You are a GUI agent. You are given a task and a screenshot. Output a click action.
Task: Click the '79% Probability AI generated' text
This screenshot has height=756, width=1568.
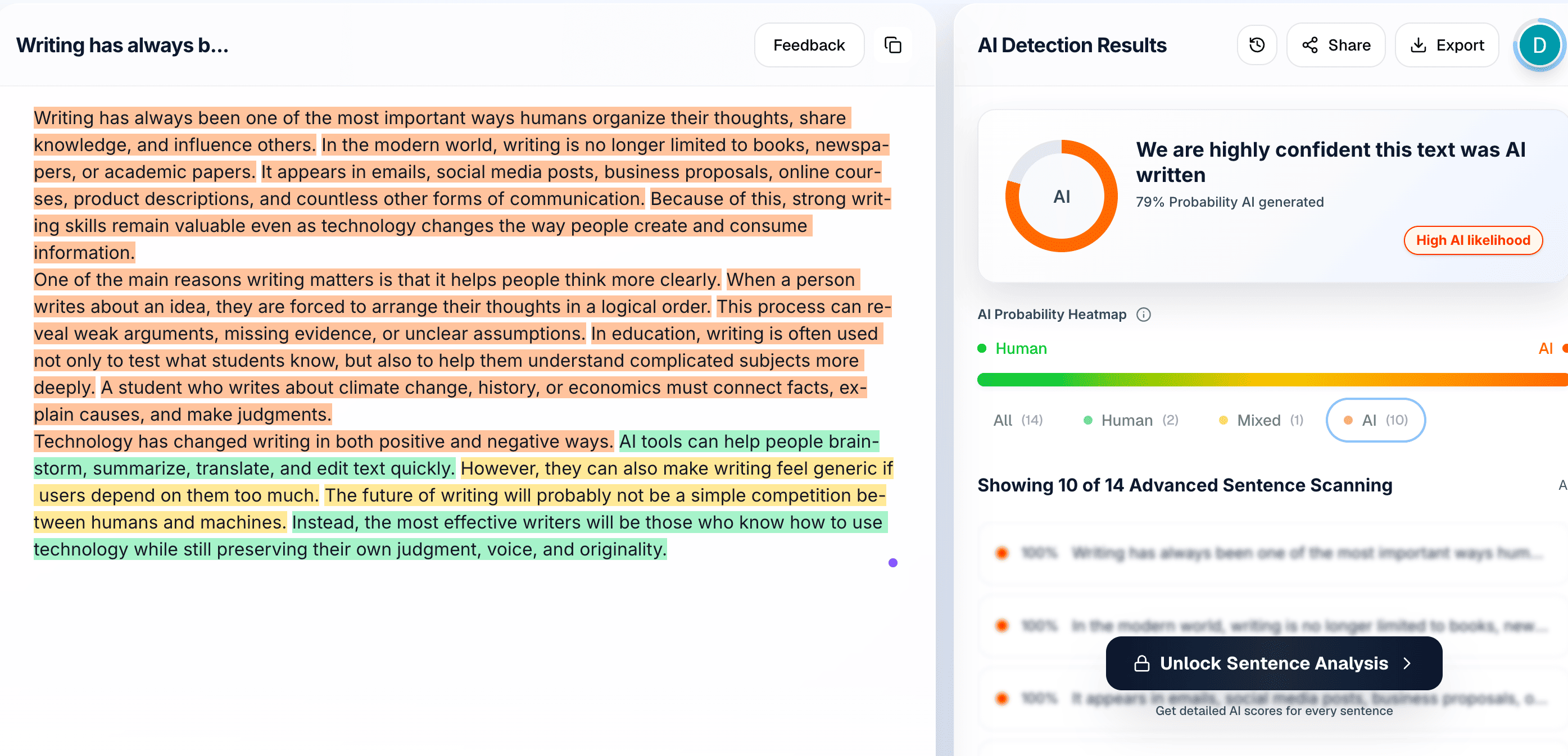(1230, 202)
